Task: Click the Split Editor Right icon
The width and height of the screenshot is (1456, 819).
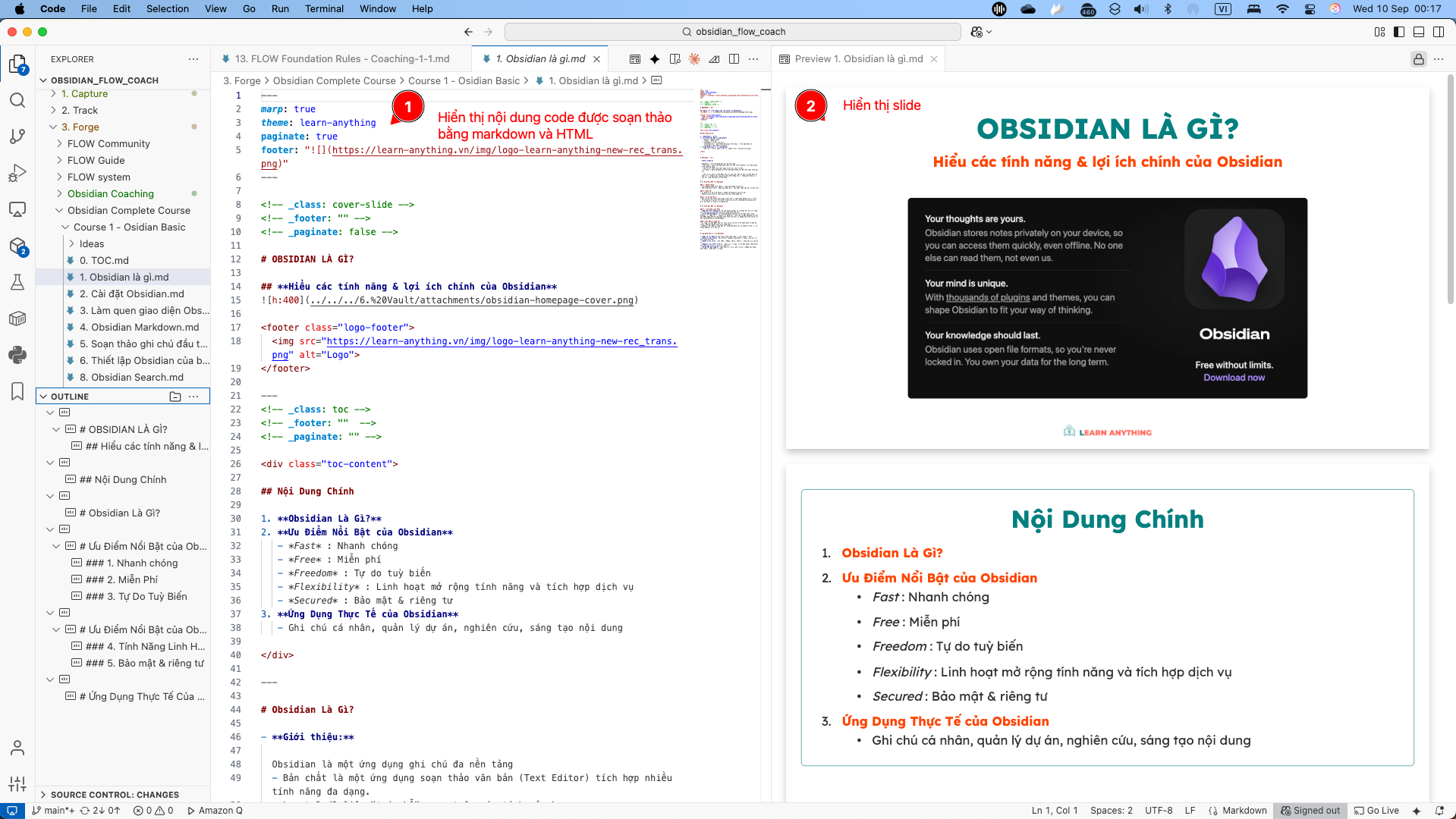Action: [734, 59]
